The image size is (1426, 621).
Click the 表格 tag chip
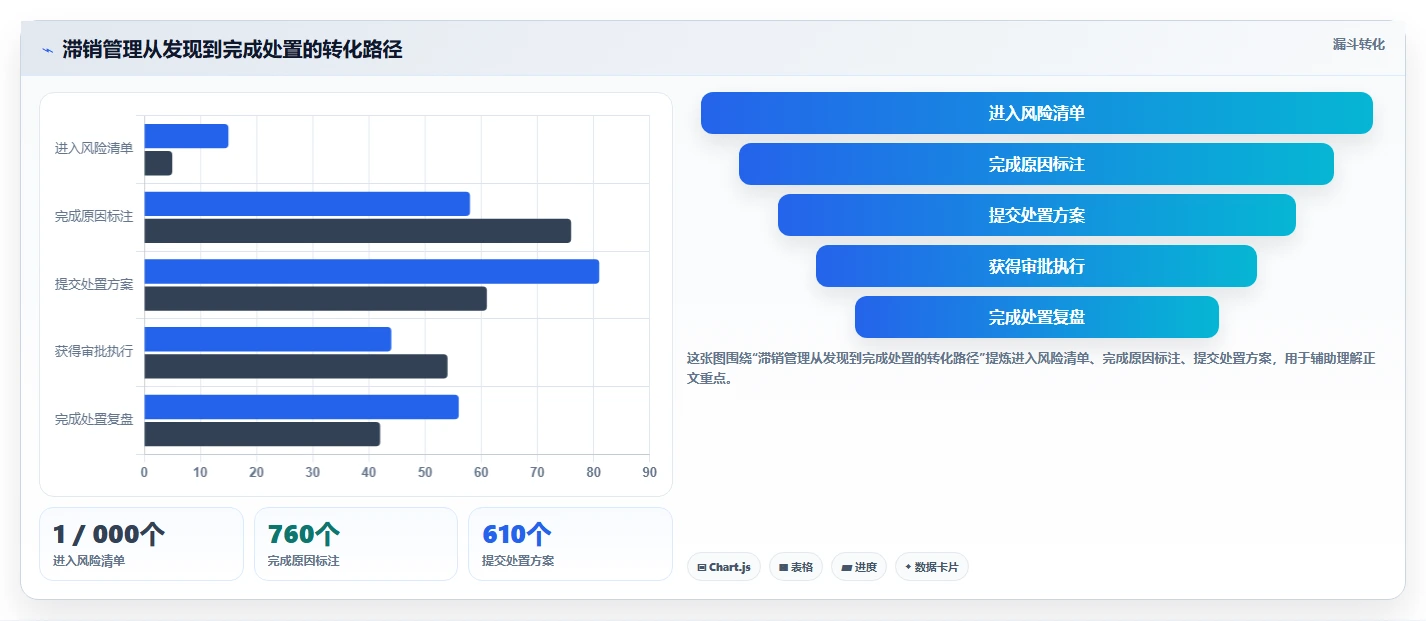(796, 567)
